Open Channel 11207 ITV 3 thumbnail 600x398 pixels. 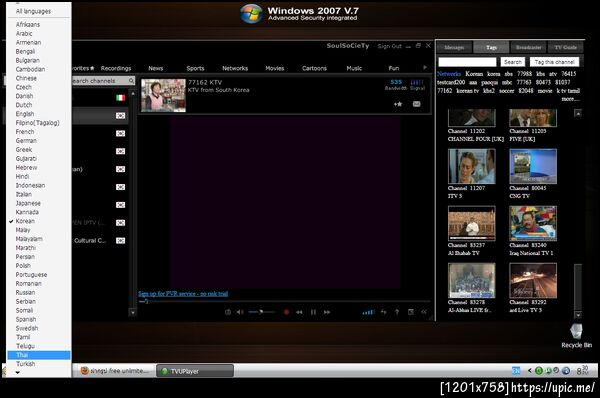471,166
